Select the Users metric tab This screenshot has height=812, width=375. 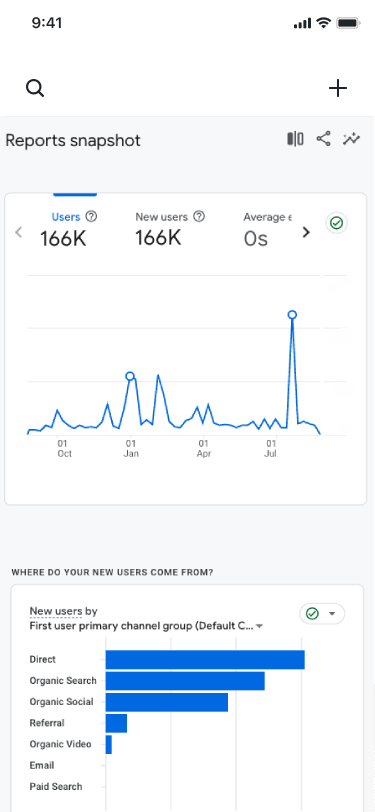[69, 228]
